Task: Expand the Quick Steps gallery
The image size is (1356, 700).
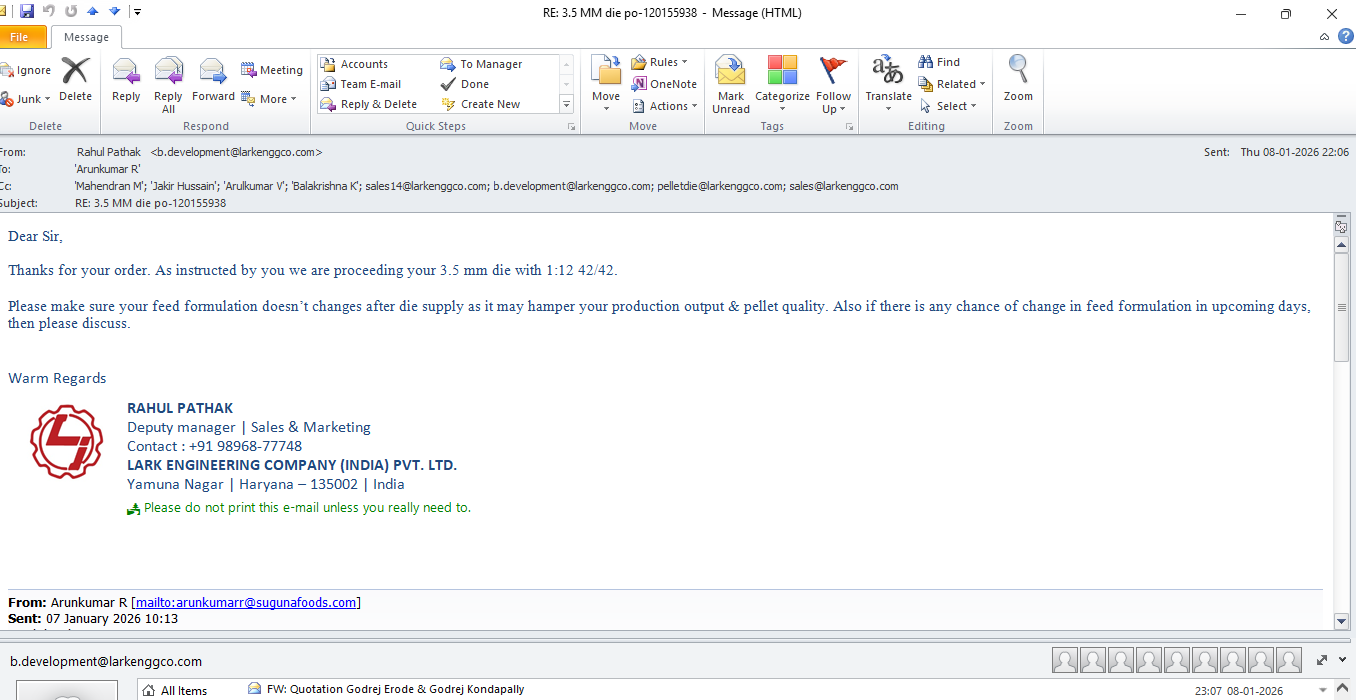Action: (x=566, y=105)
